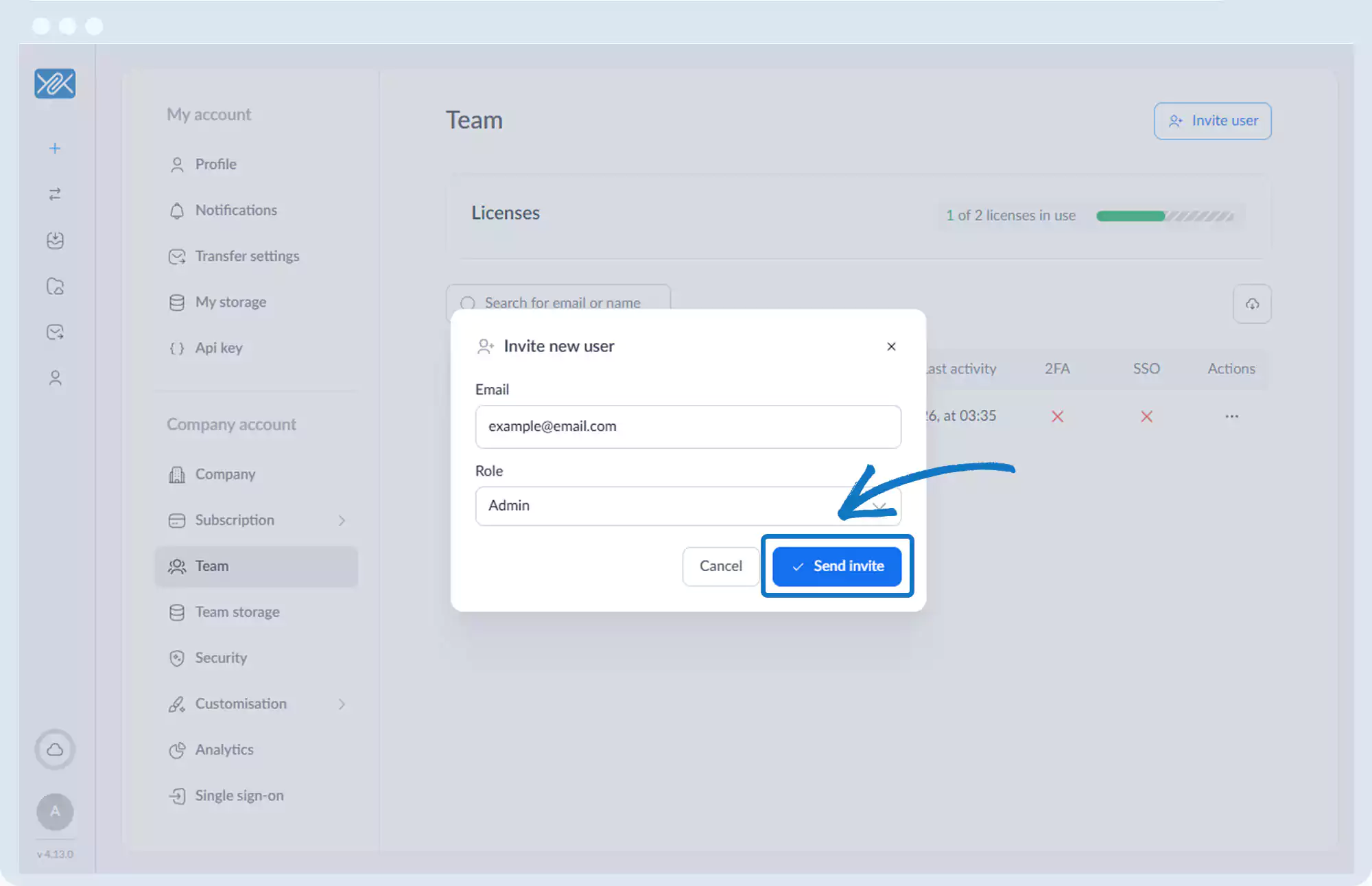The height and width of the screenshot is (886, 1372).
Task: Open three-dot actions menu in table row
Action: [1232, 417]
